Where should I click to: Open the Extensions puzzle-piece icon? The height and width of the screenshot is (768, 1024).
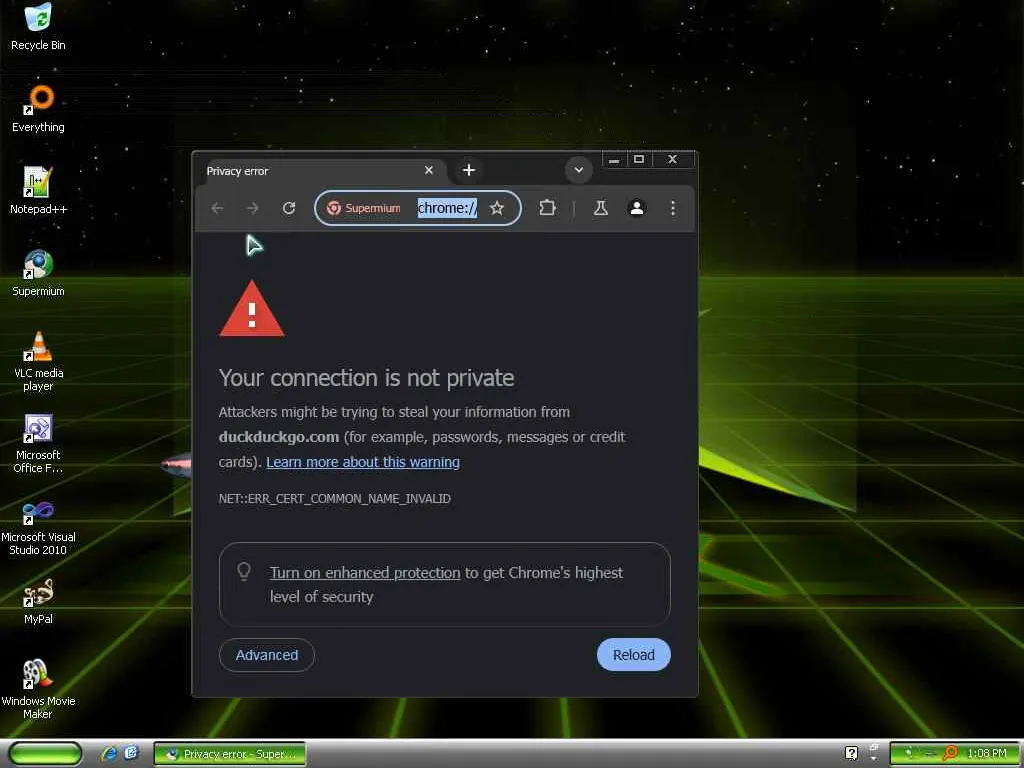click(x=547, y=208)
